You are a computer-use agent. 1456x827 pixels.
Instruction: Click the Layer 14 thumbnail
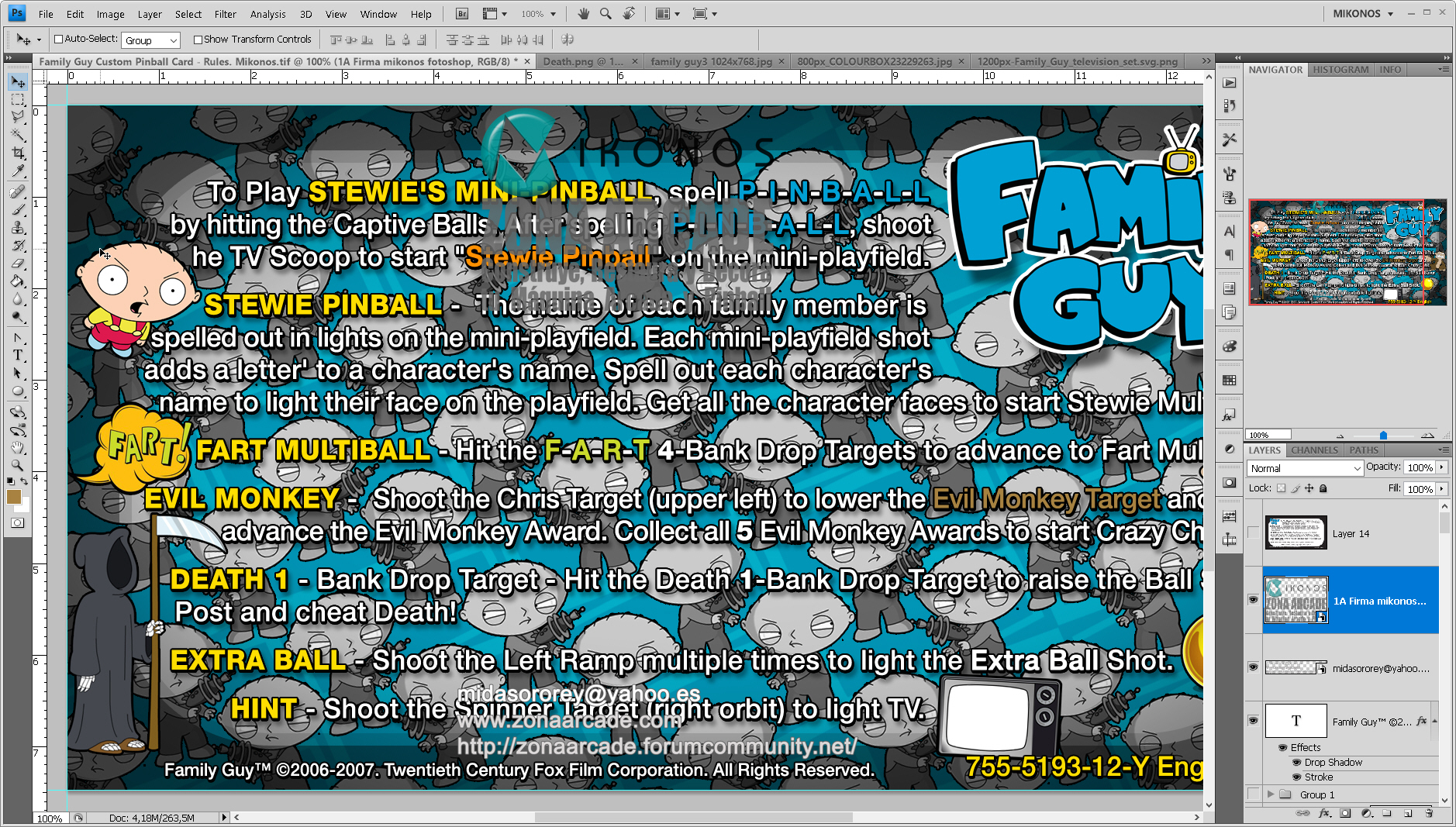point(1296,533)
